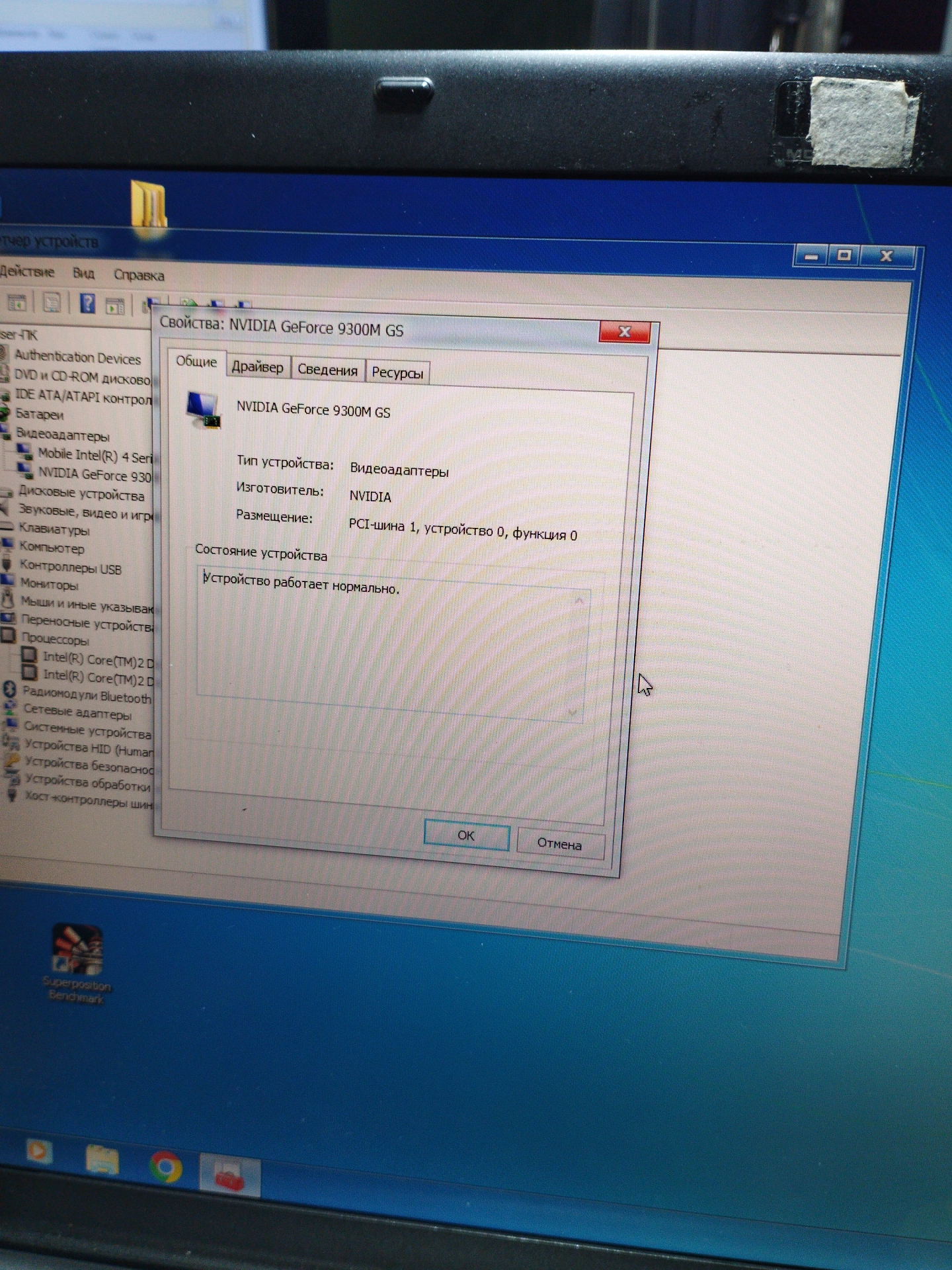Select IDE ATA/ATAPI контроллеры category
This screenshot has width=952, height=1270.
[84, 396]
